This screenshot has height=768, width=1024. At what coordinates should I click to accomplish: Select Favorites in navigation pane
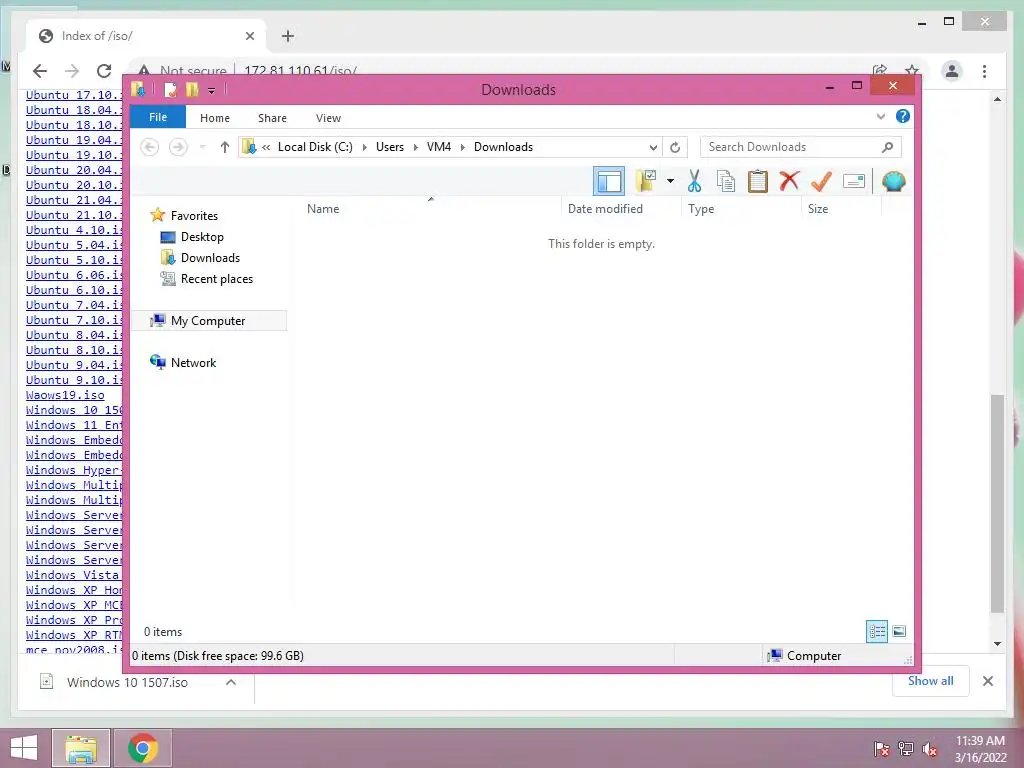pyautogui.click(x=194, y=216)
